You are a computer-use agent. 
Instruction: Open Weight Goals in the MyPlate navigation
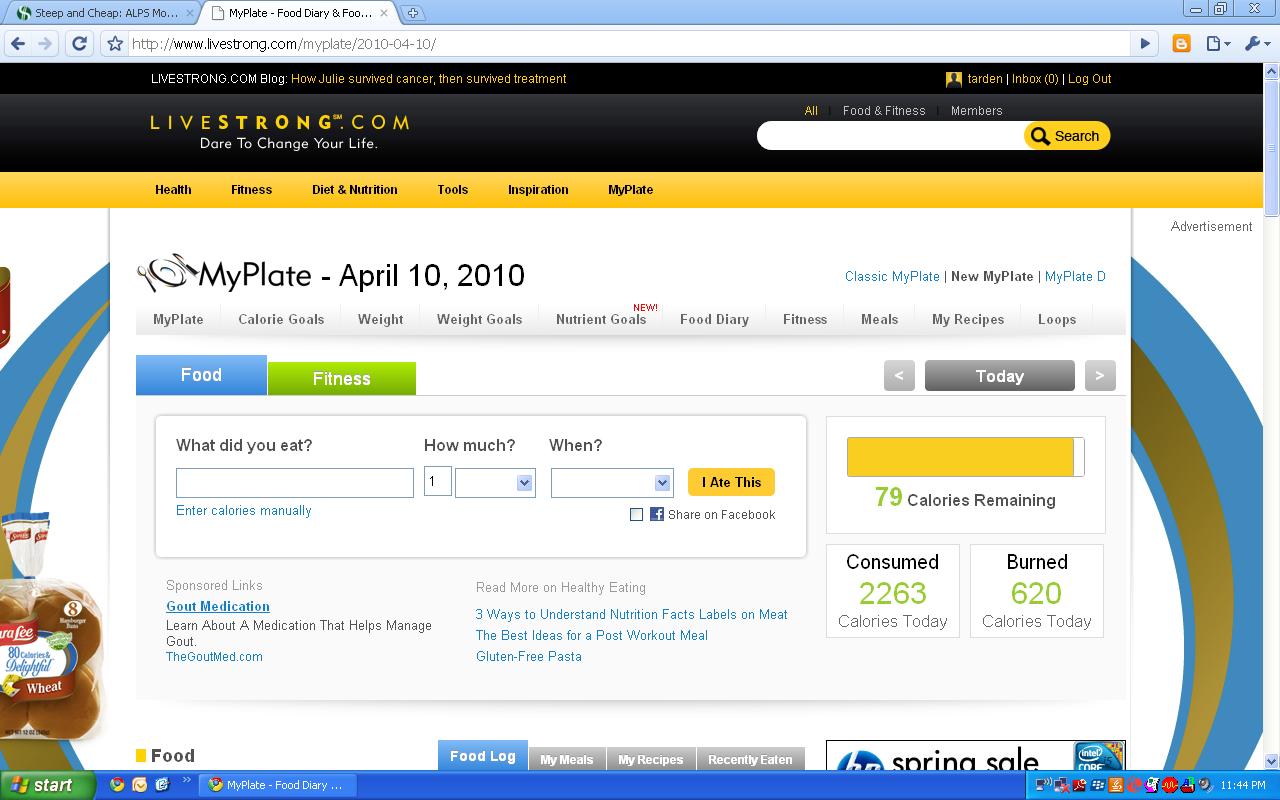479,319
